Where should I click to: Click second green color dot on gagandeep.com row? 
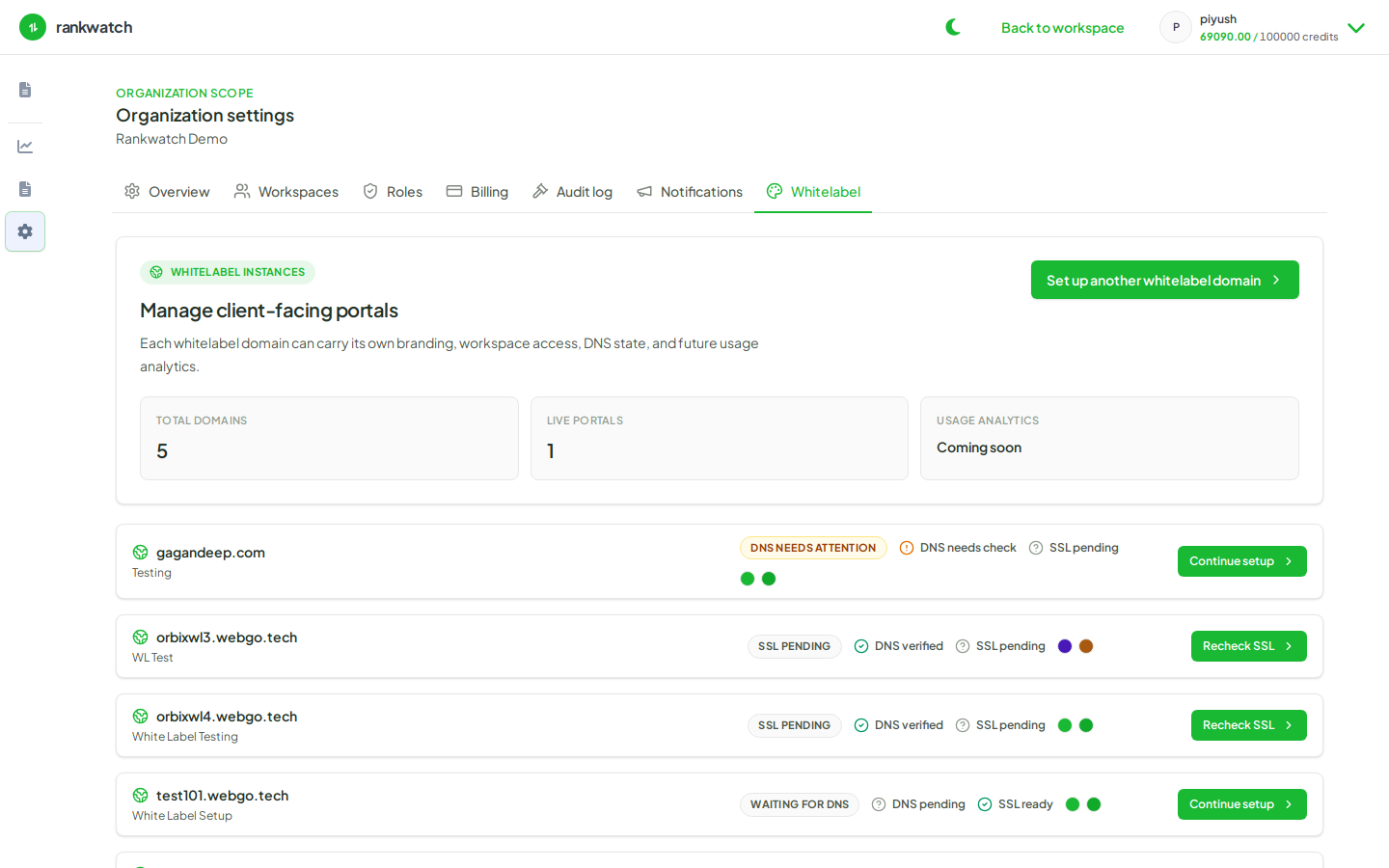(769, 579)
